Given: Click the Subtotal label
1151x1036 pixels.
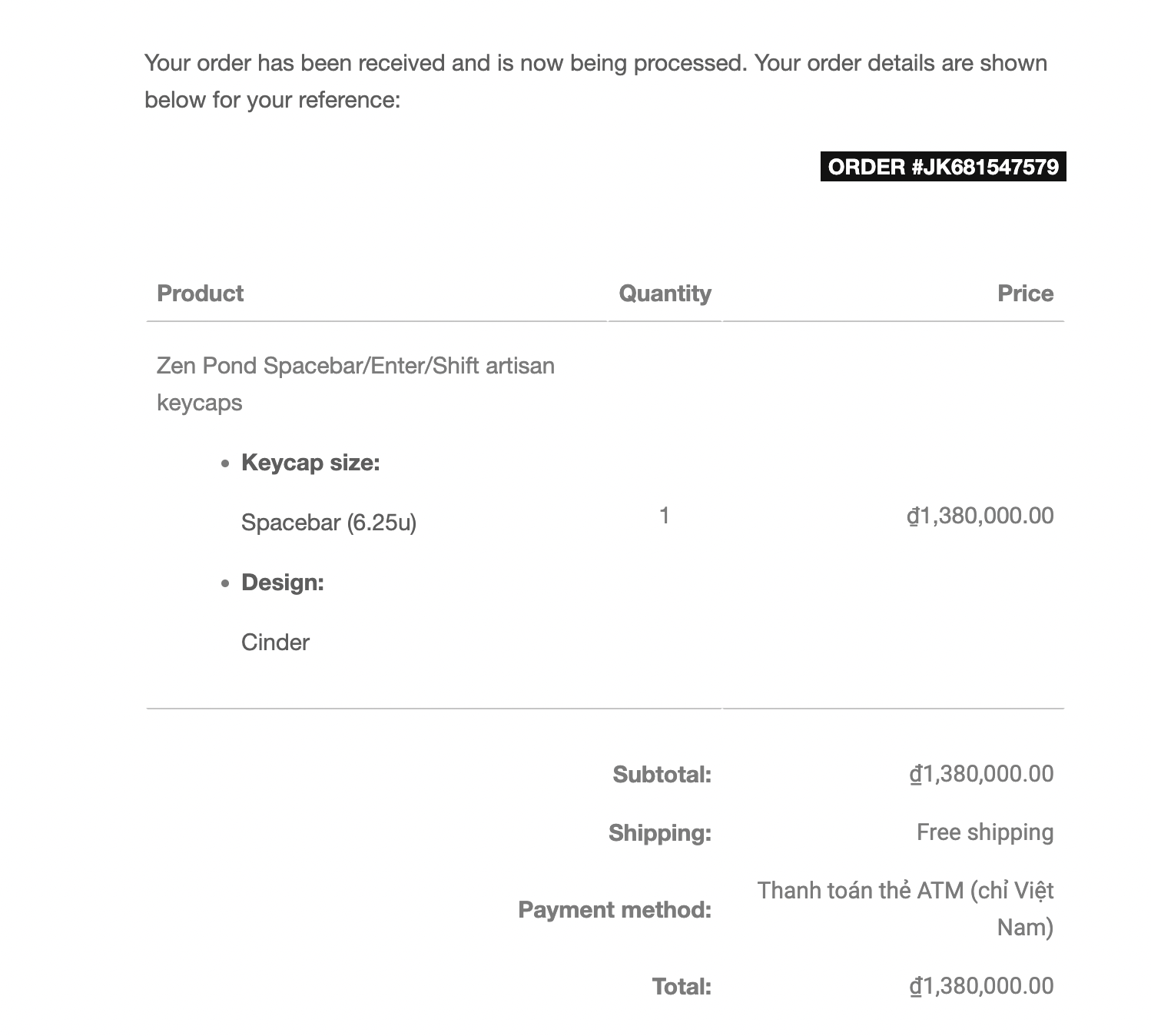Looking at the screenshot, I should click(662, 774).
